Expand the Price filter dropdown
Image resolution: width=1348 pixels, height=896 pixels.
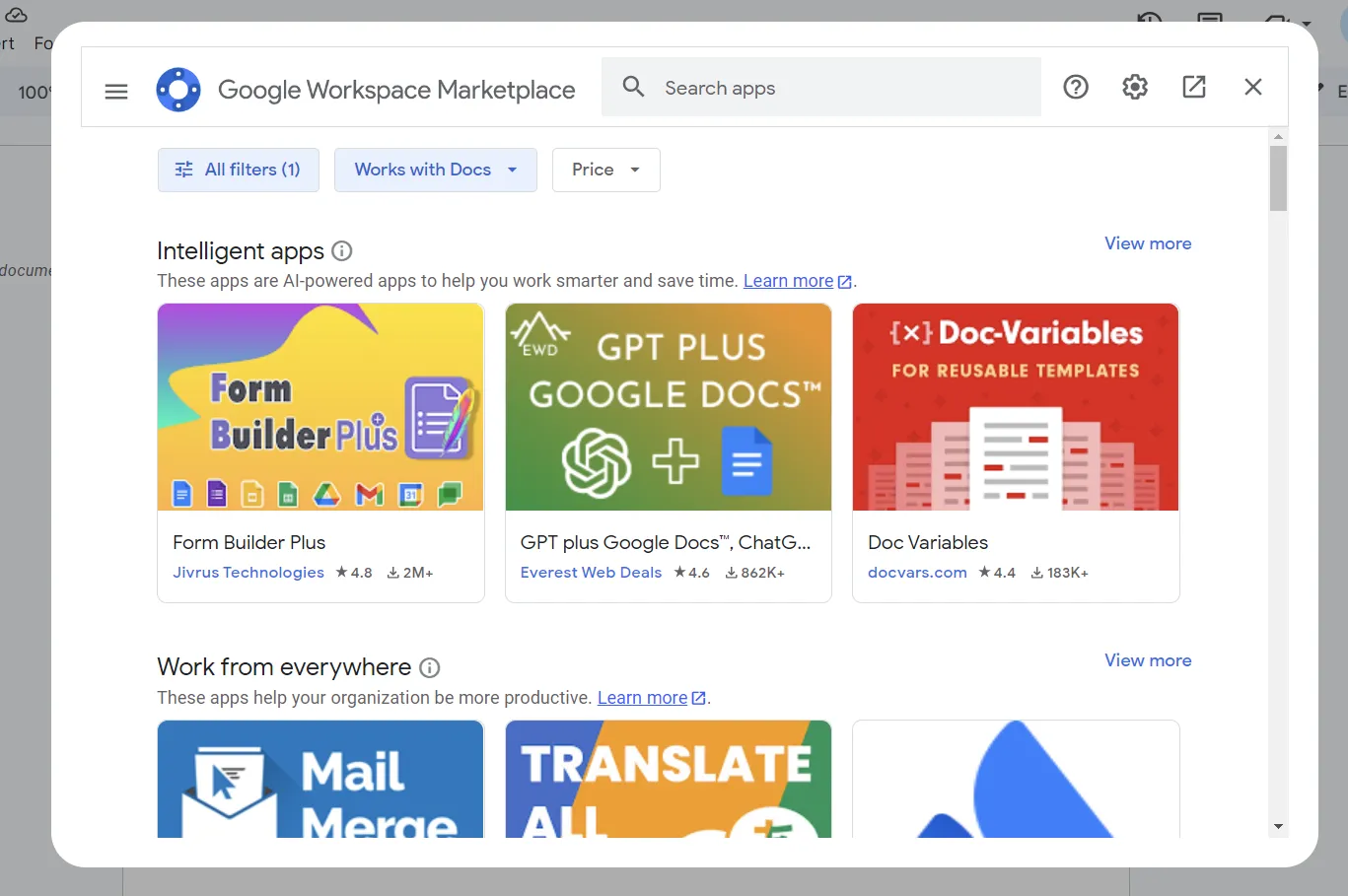point(605,170)
